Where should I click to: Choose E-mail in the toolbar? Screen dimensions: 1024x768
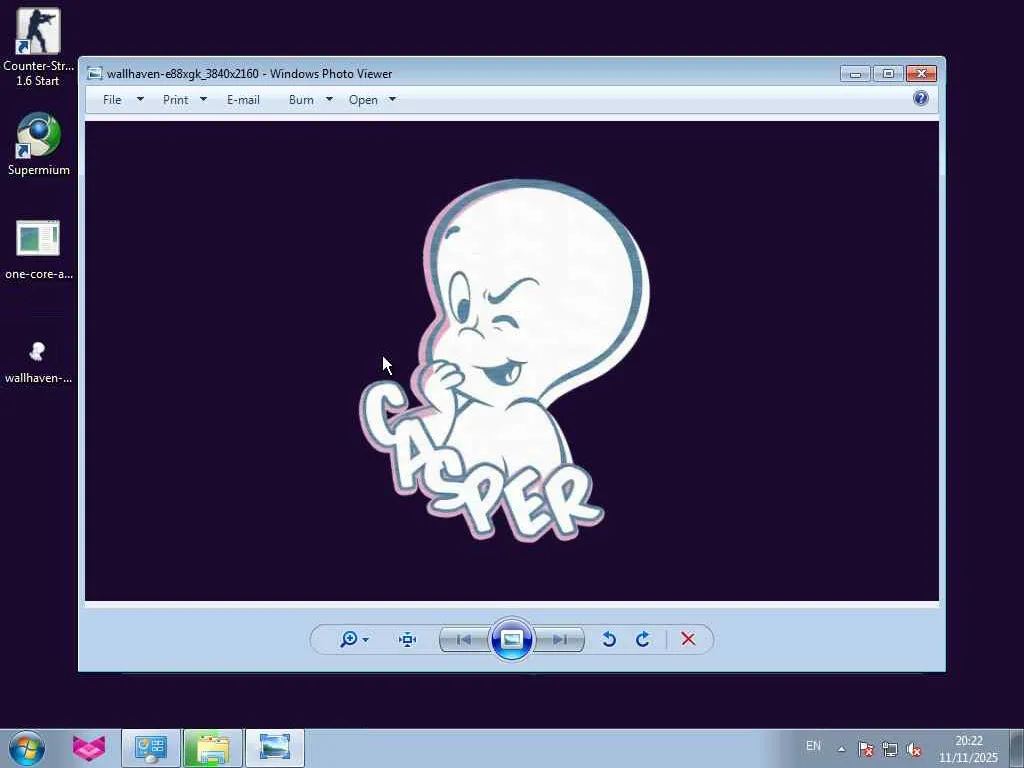(x=244, y=100)
